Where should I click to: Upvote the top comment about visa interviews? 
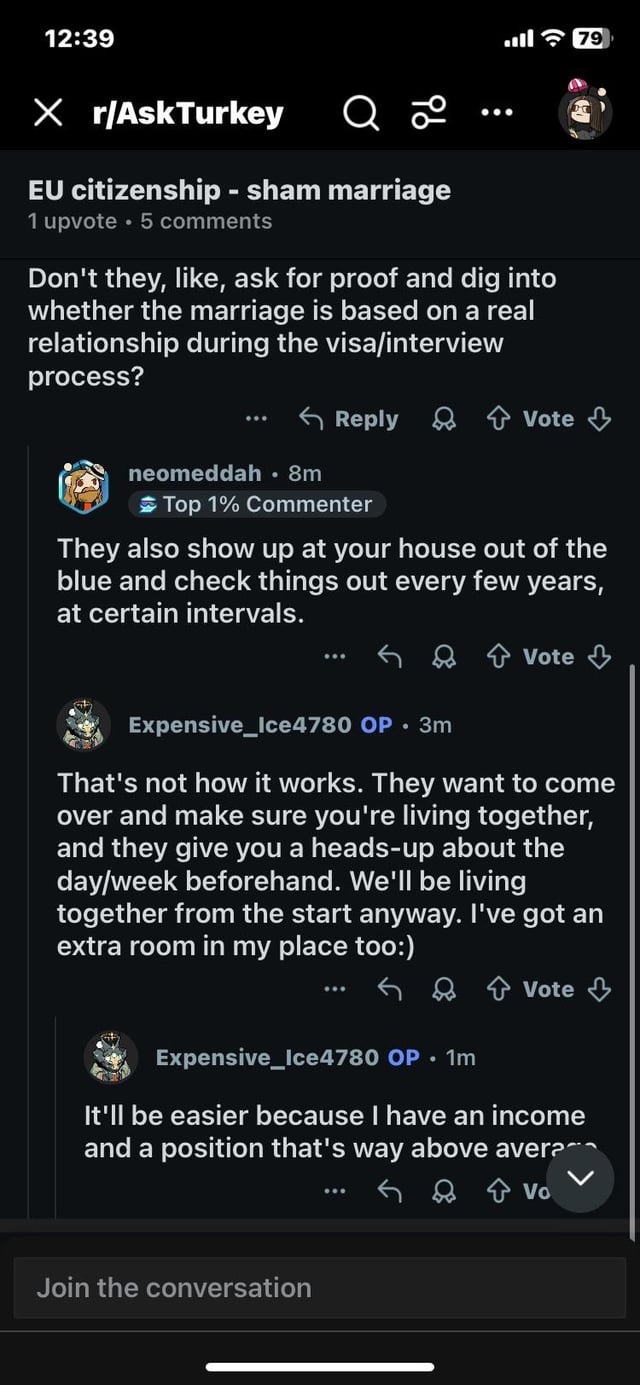pyautogui.click(x=496, y=420)
